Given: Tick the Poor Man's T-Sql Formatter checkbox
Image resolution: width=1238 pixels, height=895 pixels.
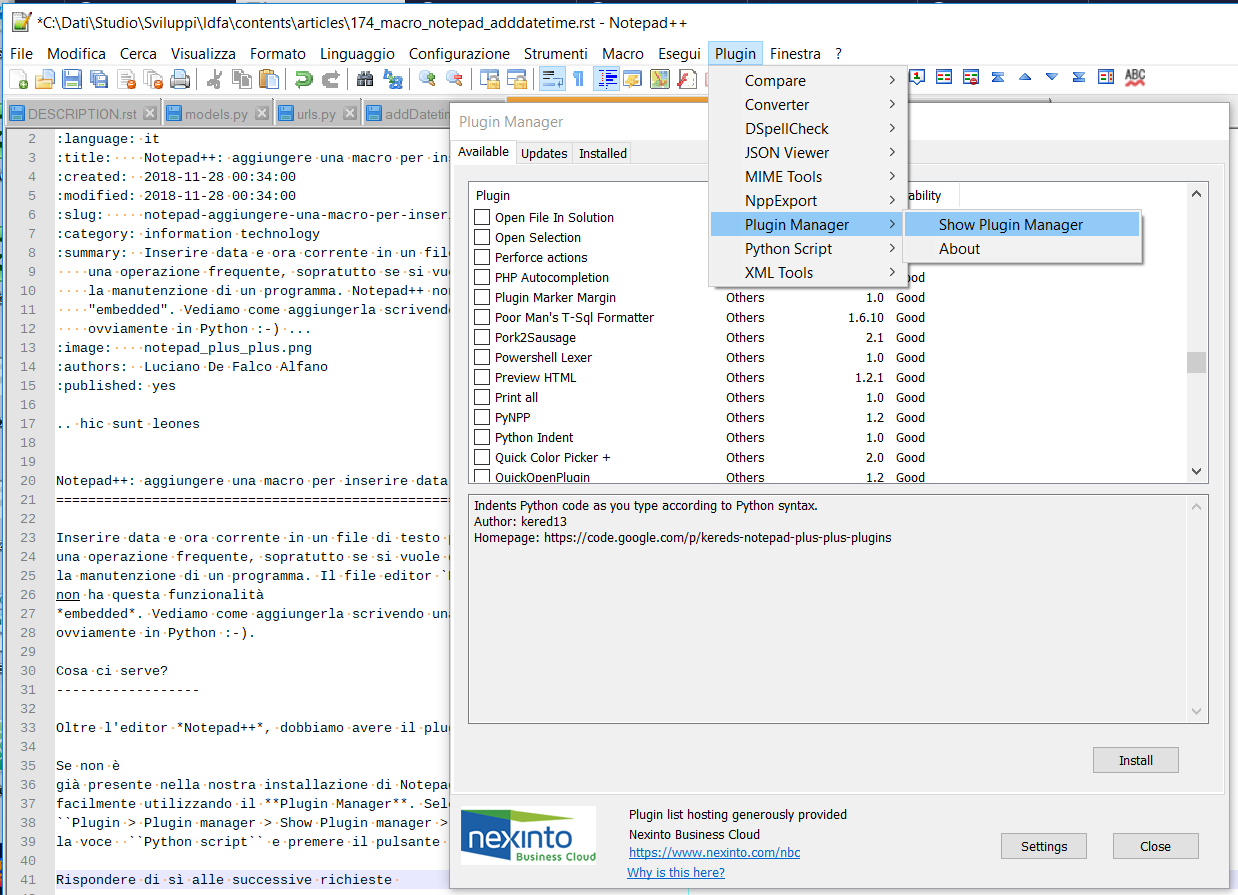Looking at the screenshot, I should point(482,317).
